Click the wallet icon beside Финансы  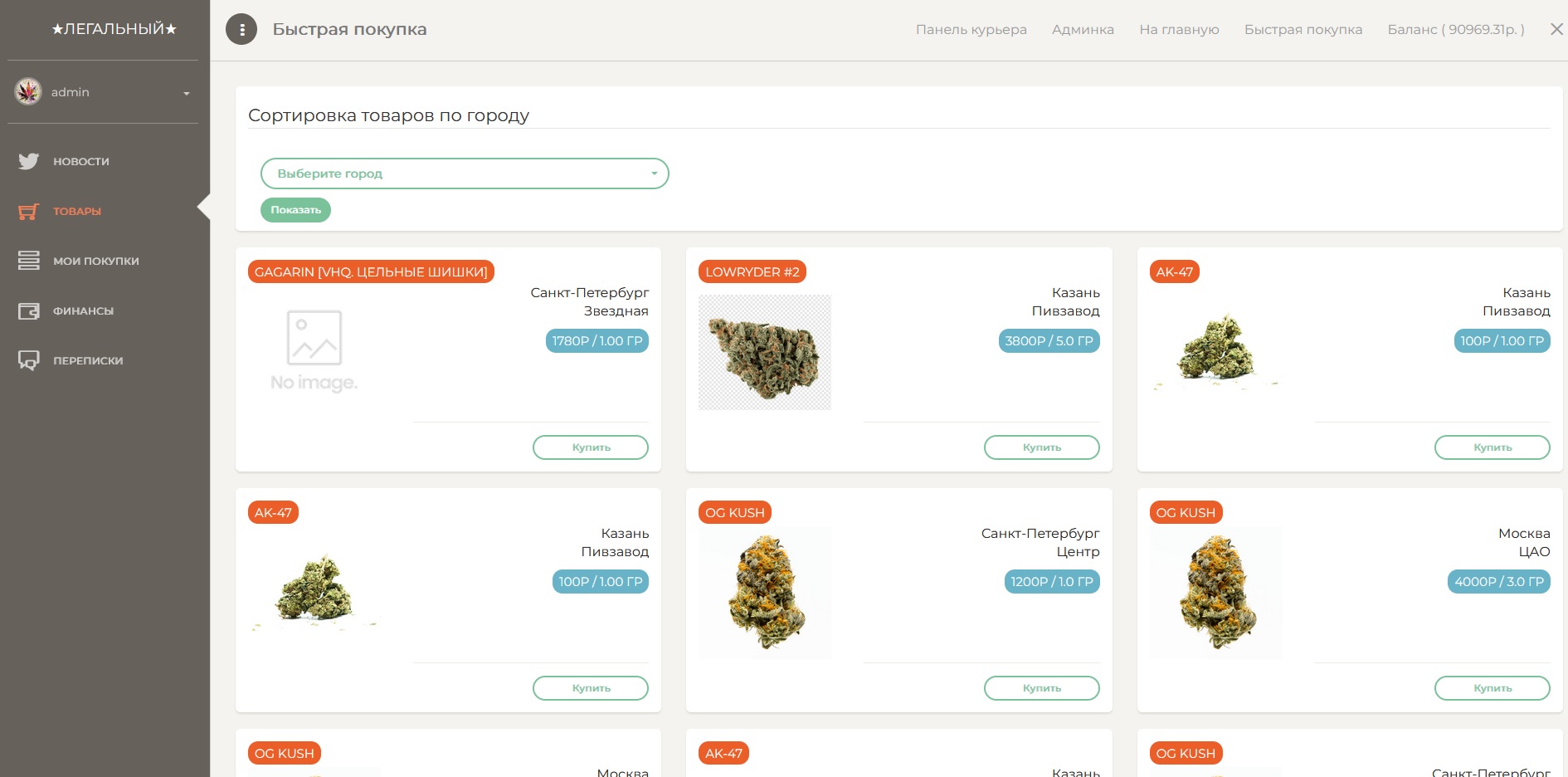tap(29, 311)
